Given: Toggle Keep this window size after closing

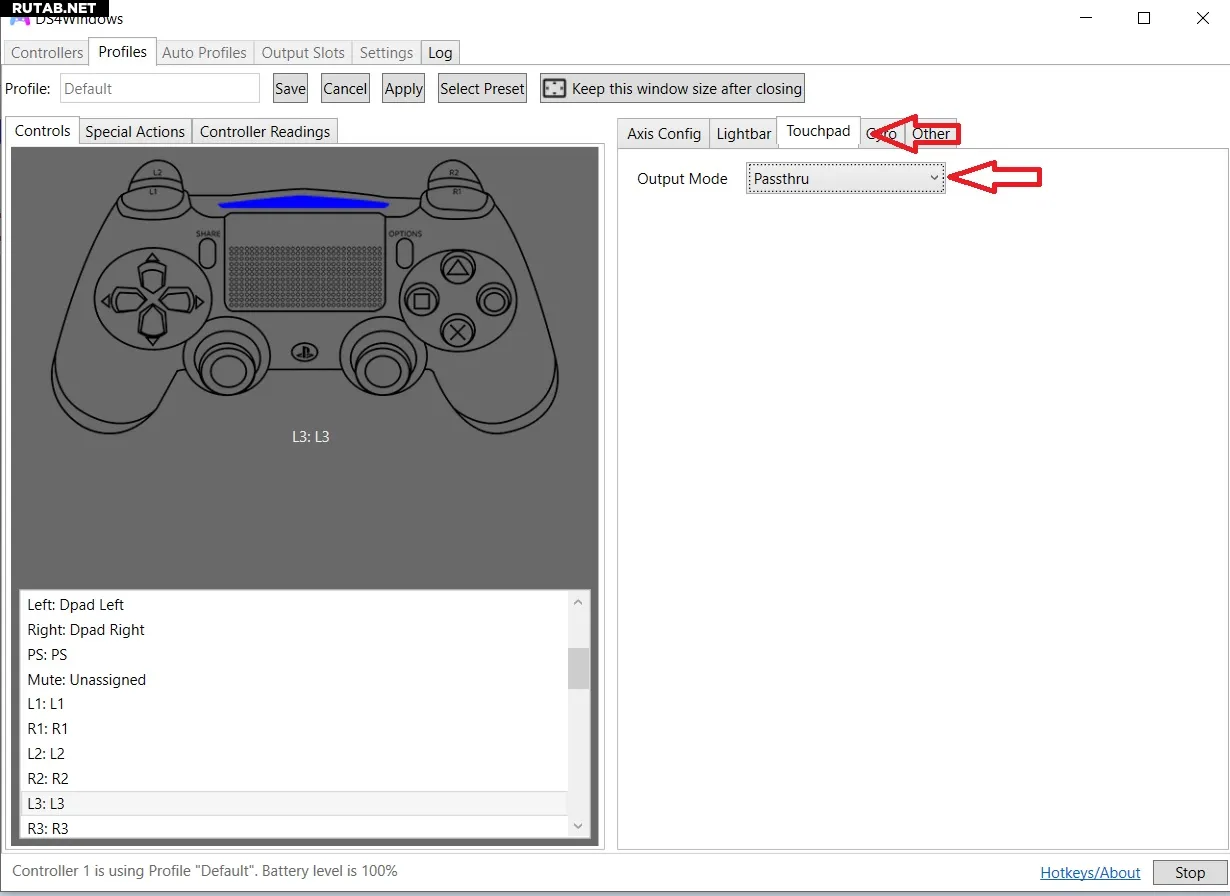Looking at the screenshot, I should pos(672,89).
